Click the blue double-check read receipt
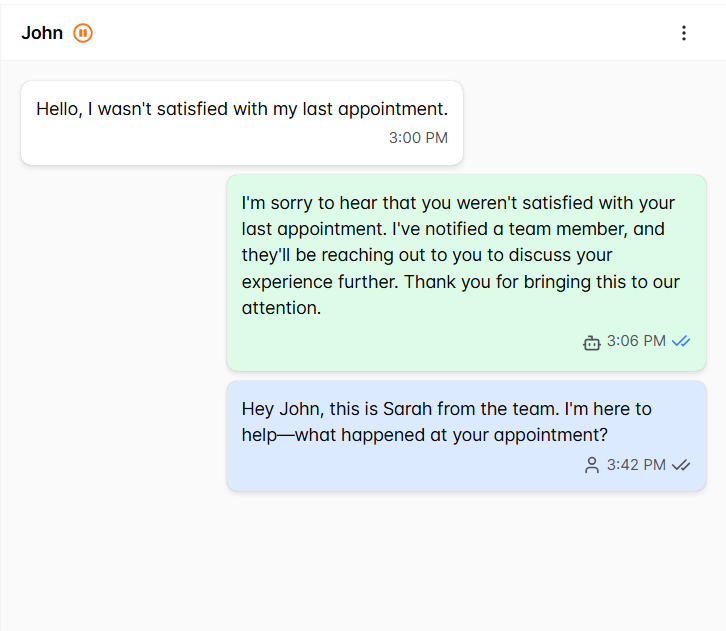The image size is (726, 631). [x=681, y=342]
